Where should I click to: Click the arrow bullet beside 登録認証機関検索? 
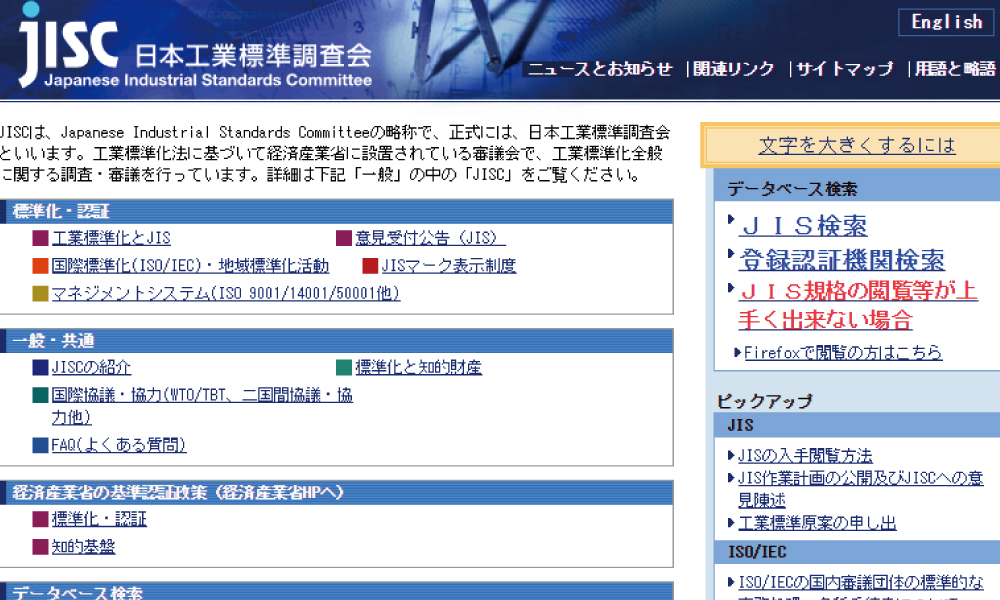732,254
